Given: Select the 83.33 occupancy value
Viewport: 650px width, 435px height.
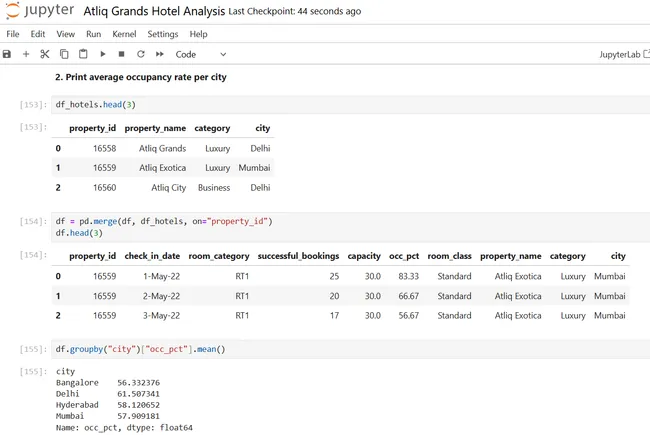Looking at the screenshot, I should 408,276.
